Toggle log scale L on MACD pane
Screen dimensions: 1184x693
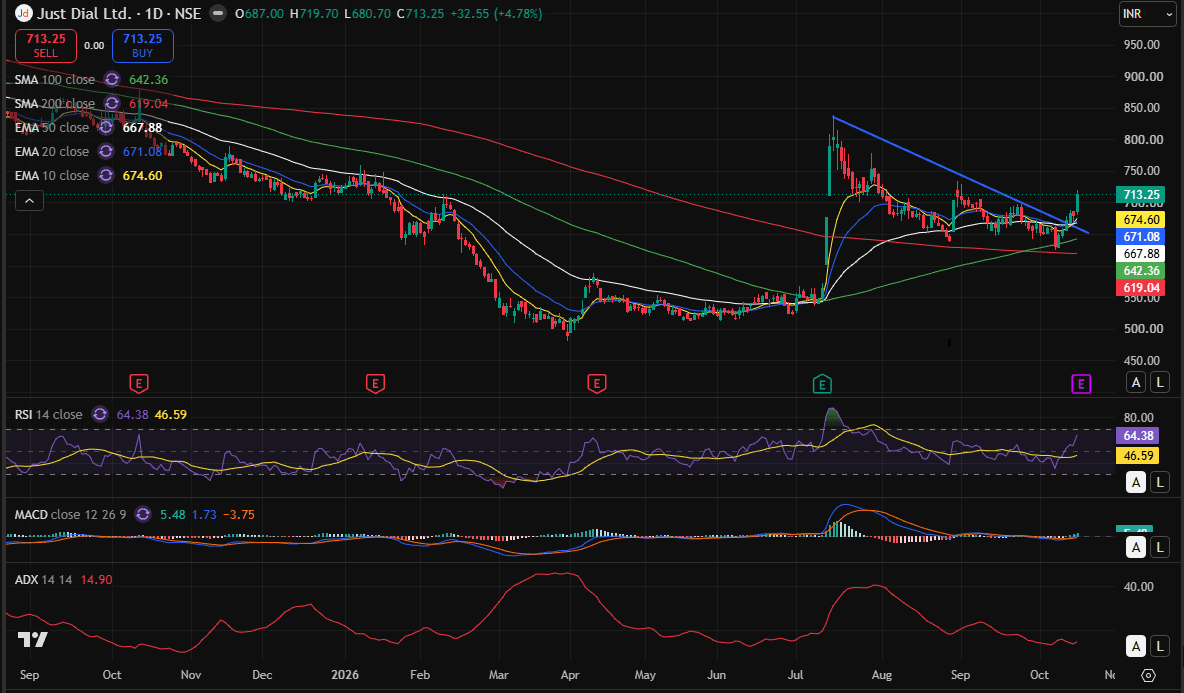point(1161,547)
